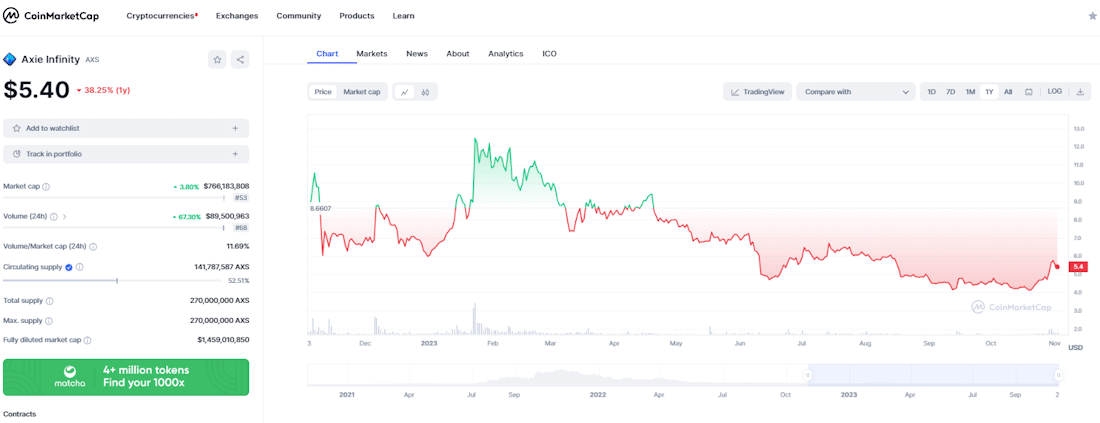Star Axie Infinity with header star button
The image size is (1100, 423).
pyautogui.click(x=217, y=60)
